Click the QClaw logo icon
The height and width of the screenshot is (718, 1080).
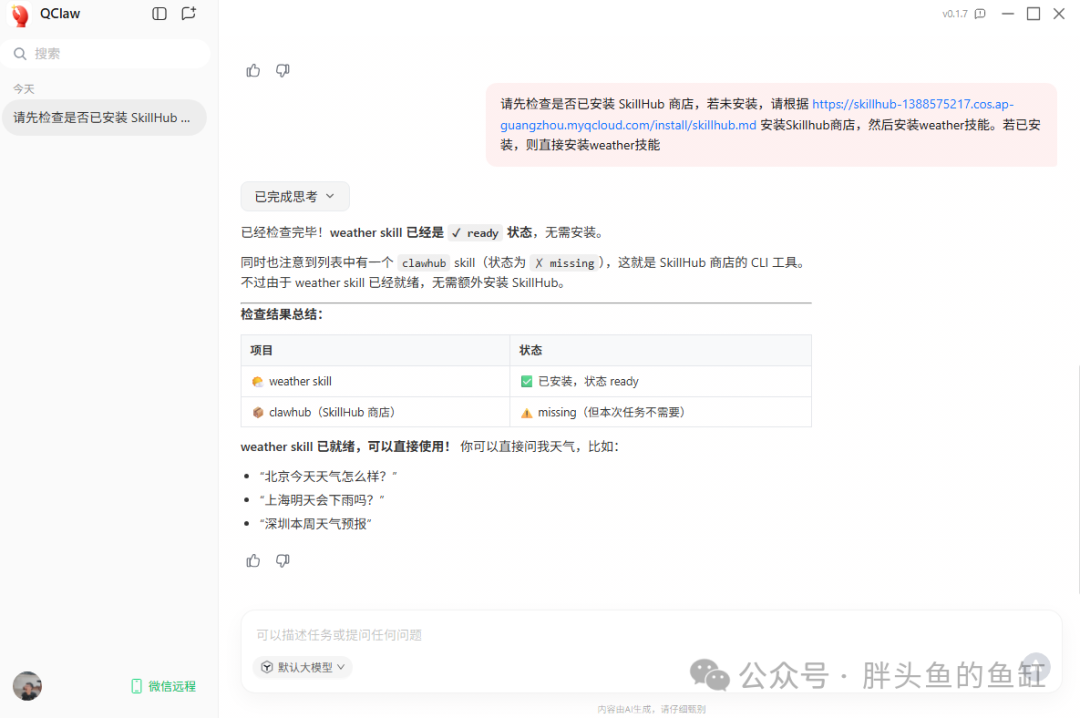coord(21,14)
